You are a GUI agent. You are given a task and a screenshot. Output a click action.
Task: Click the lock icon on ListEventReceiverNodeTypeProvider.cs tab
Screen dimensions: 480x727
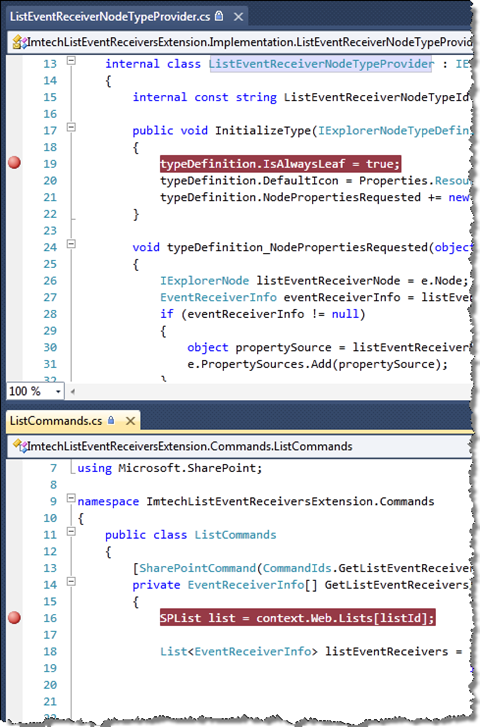pyautogui.click(x=219, y=16)
